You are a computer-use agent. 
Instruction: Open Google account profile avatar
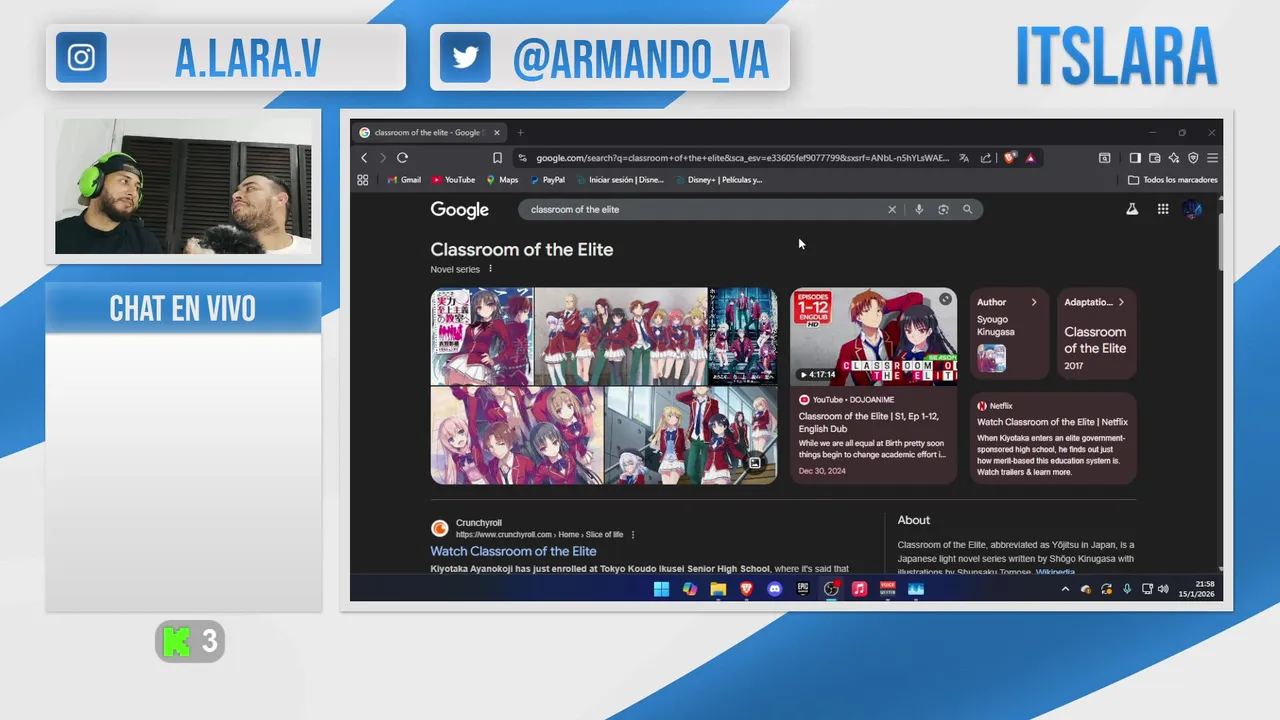[x=1192, y=209]
